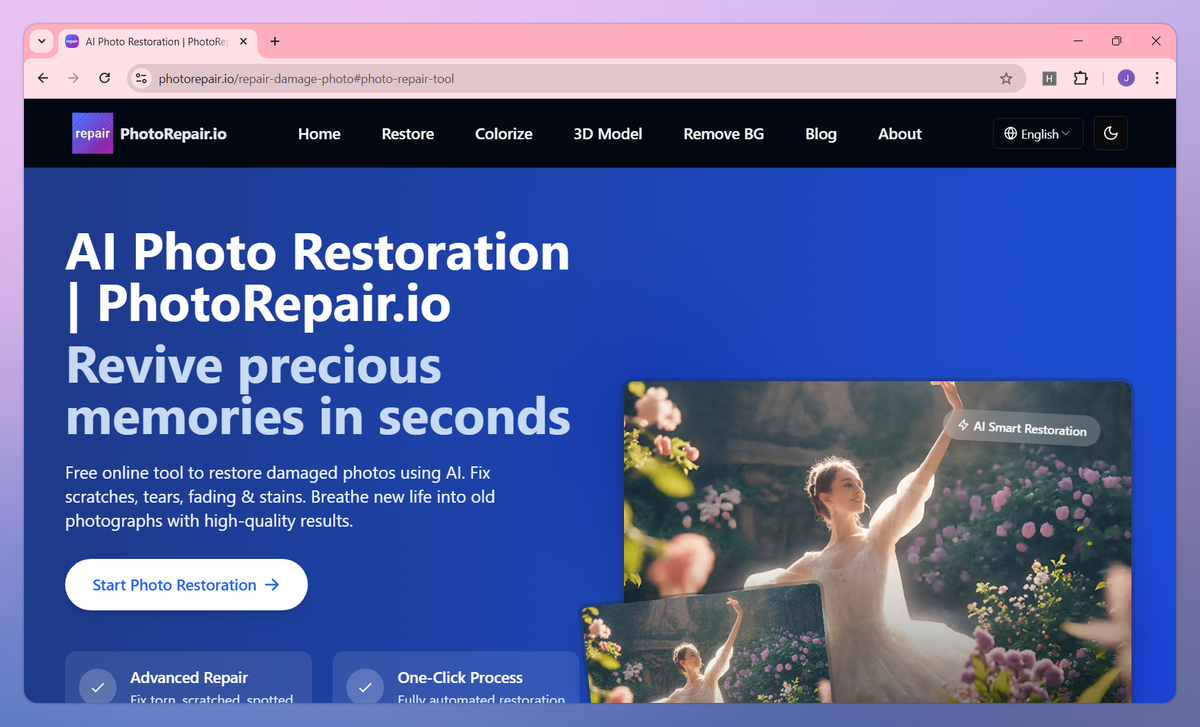This screenshot has height=727, width=1200.
Task: Click the AI Smart Restoration badge
Action: (1022, 427)
